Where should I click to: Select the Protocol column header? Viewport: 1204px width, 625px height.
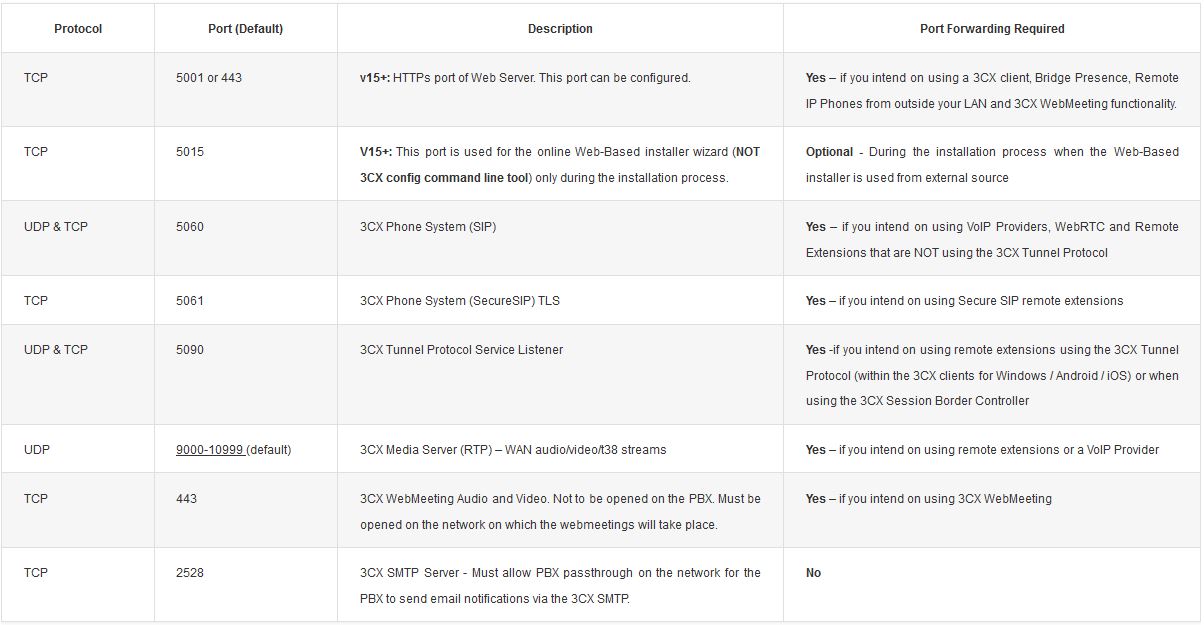tap(78, 29)
